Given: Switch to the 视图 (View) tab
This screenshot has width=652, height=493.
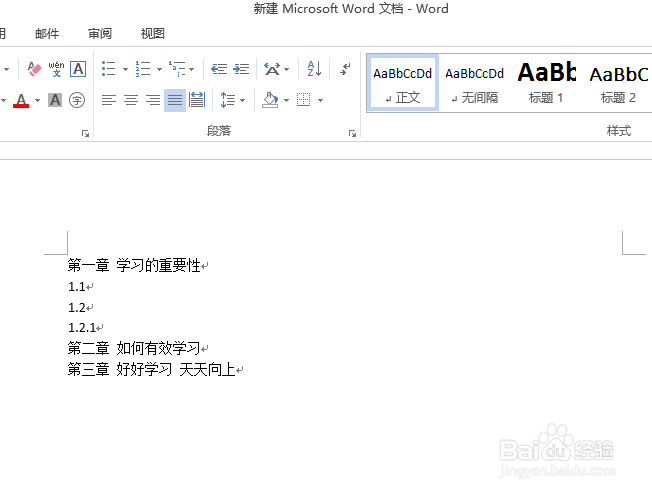Looking at the screenshot, I should coord(153,33).
